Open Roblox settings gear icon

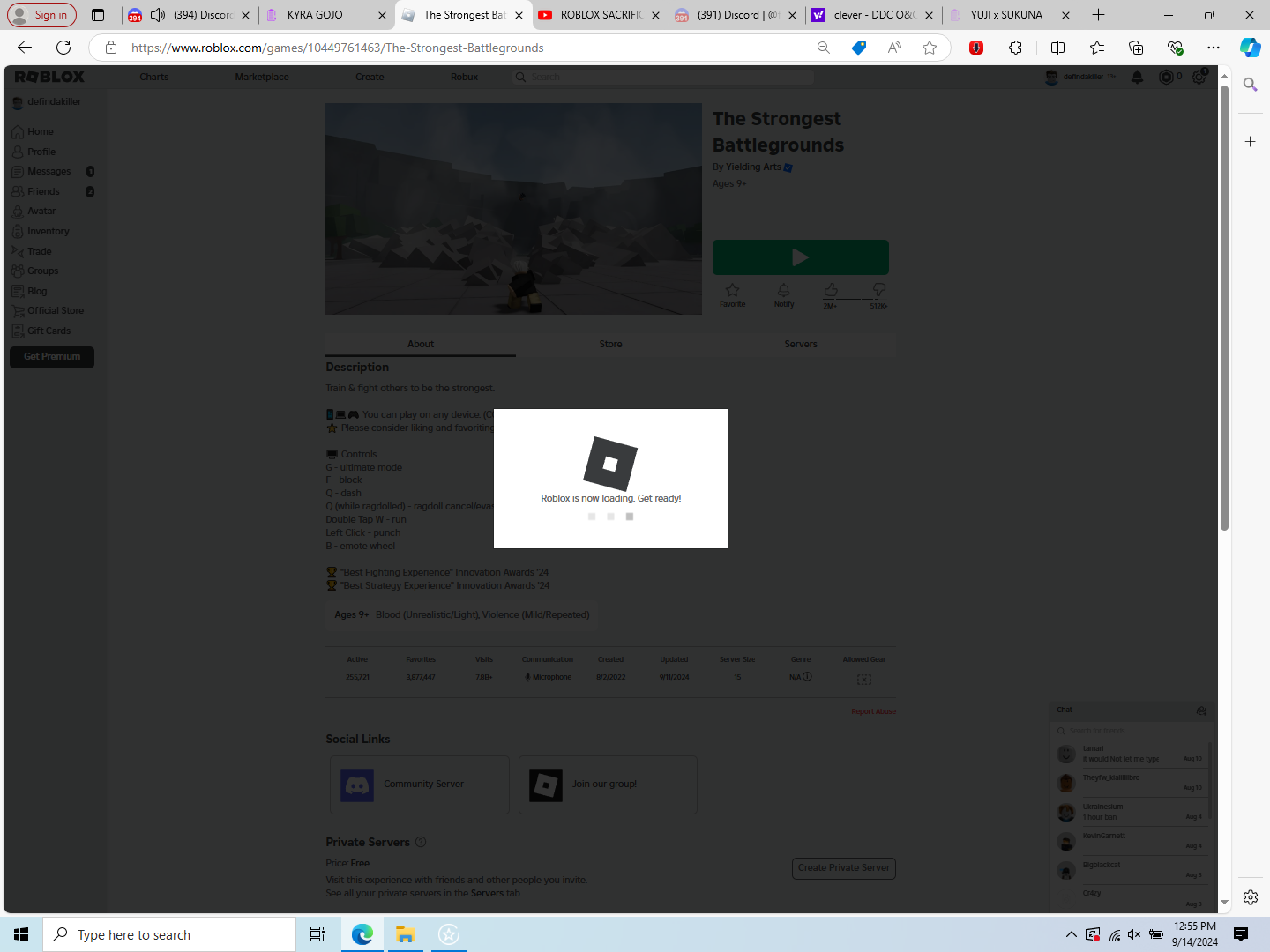[1199, 77]
